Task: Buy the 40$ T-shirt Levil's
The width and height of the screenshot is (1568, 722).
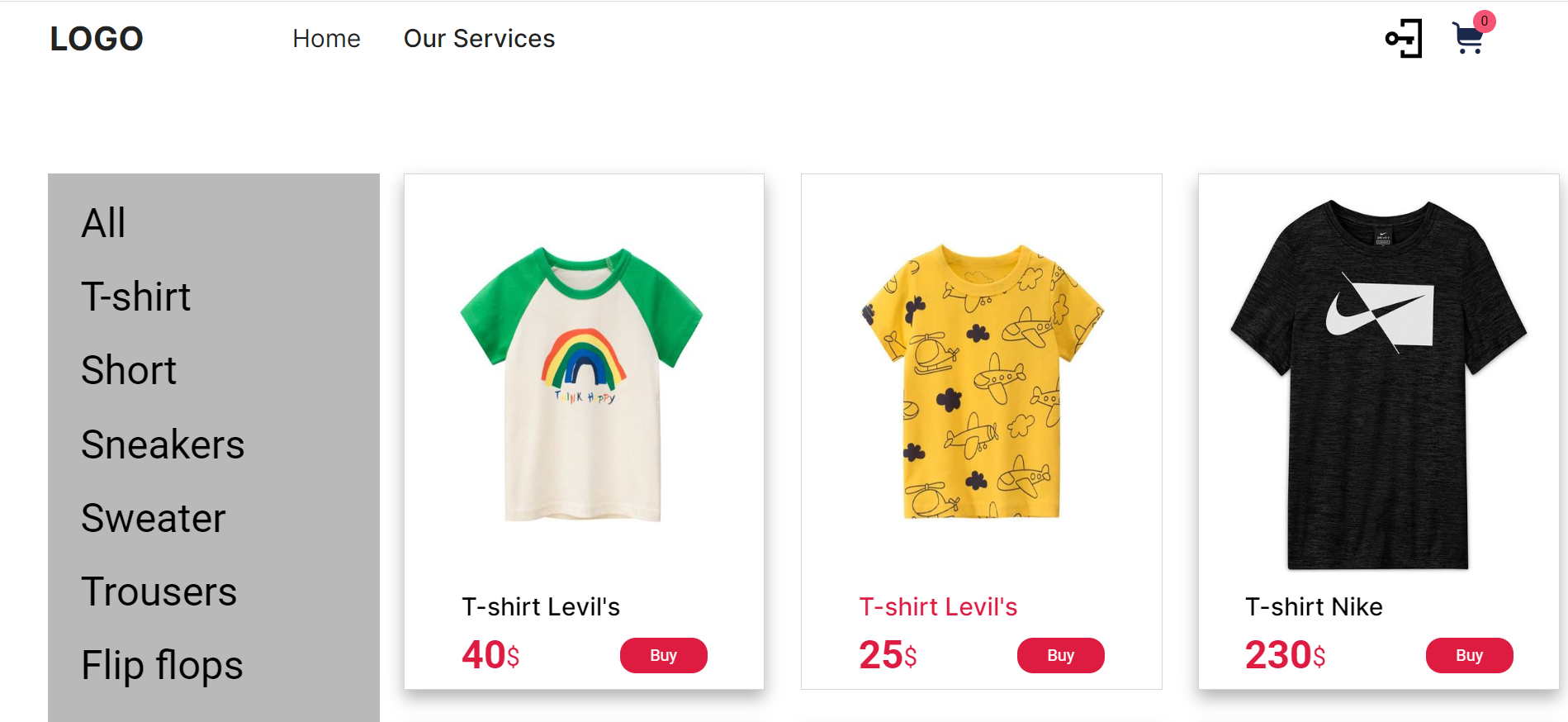Action: 663,655
